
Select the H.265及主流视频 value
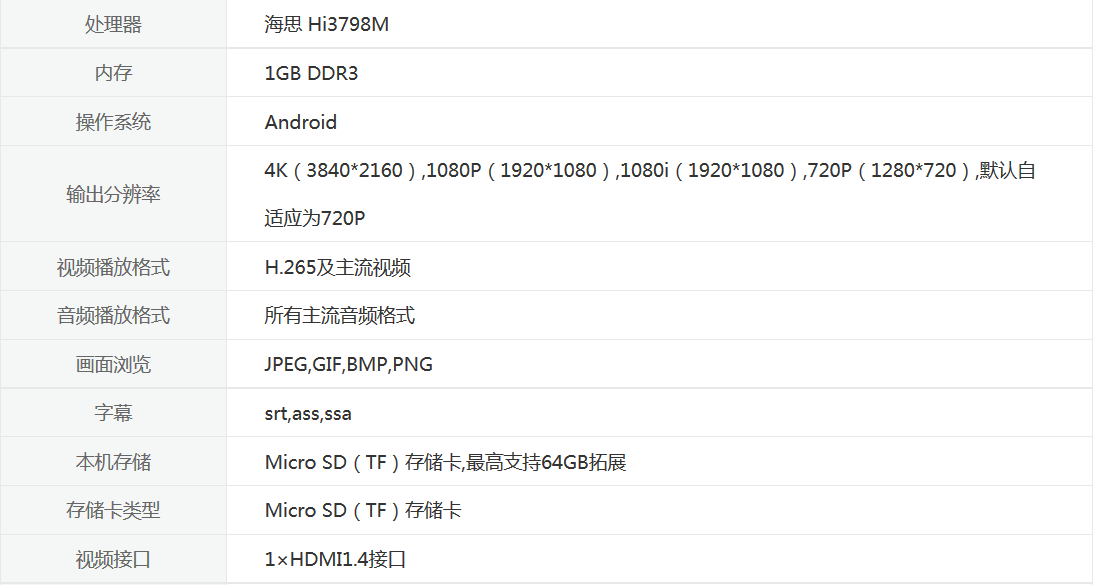pos(337,267)
